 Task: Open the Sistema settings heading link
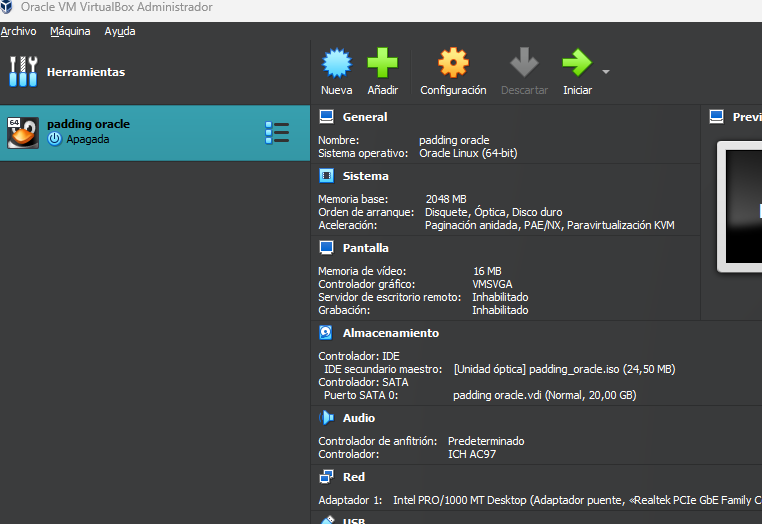click(x=365, y=176)
